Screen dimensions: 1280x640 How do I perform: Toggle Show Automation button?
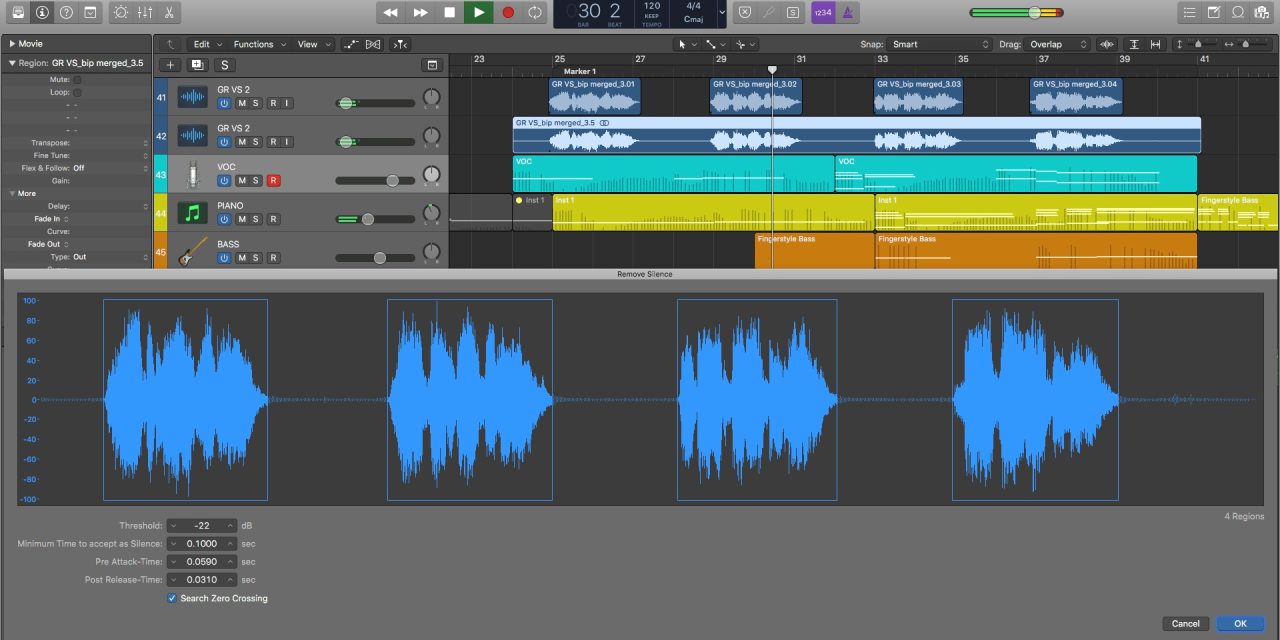pos(351,44)
